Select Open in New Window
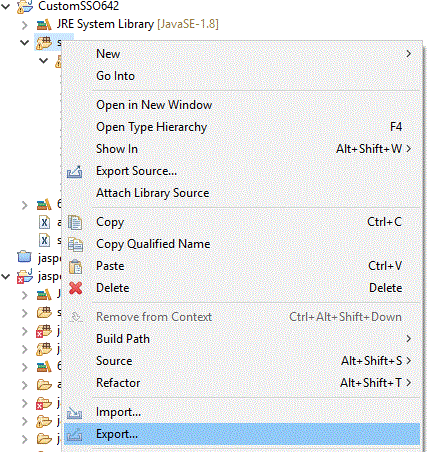Viewport: 446px width, 452px height. 242,105
